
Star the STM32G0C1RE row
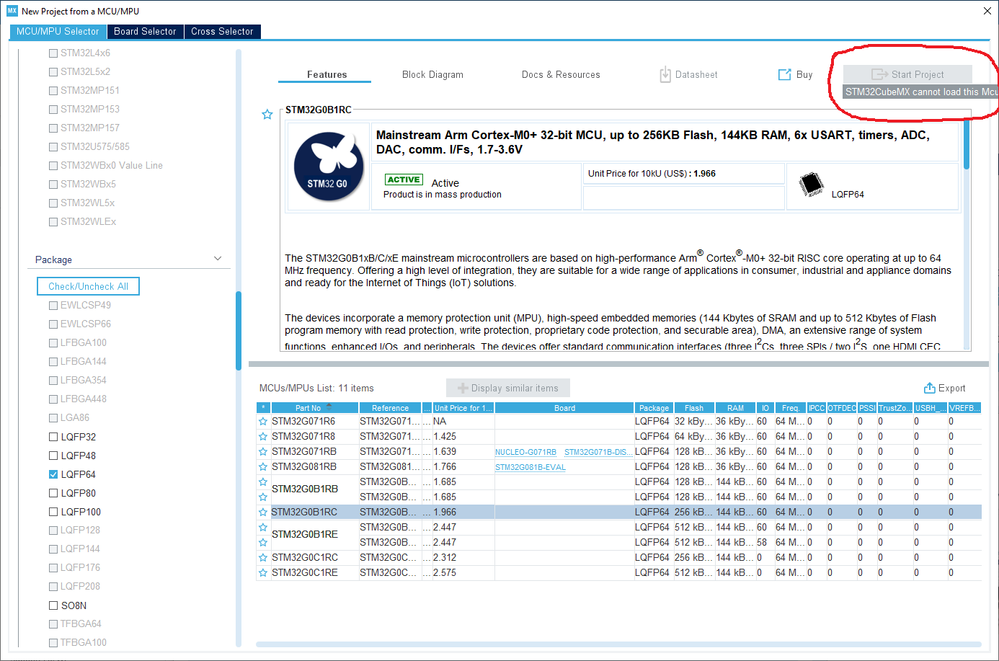click(x=262, y=573)
